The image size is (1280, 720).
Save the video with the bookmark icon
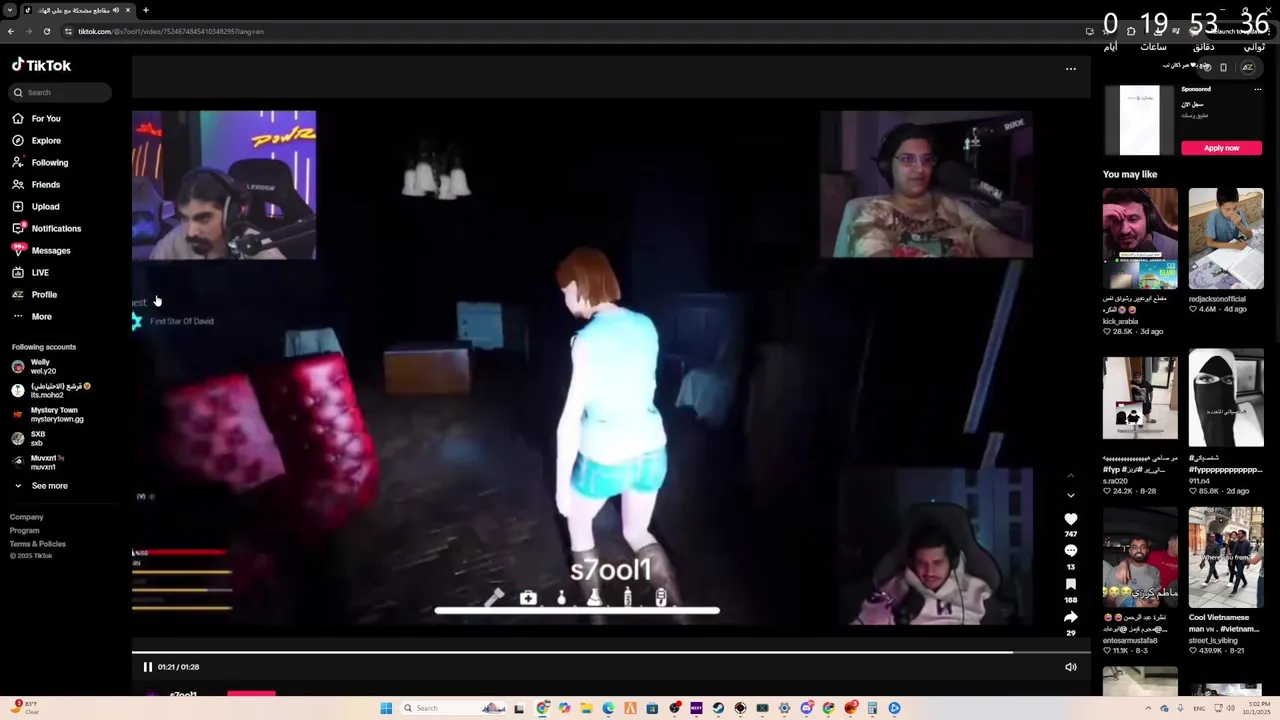click(x=1071, y=584)
